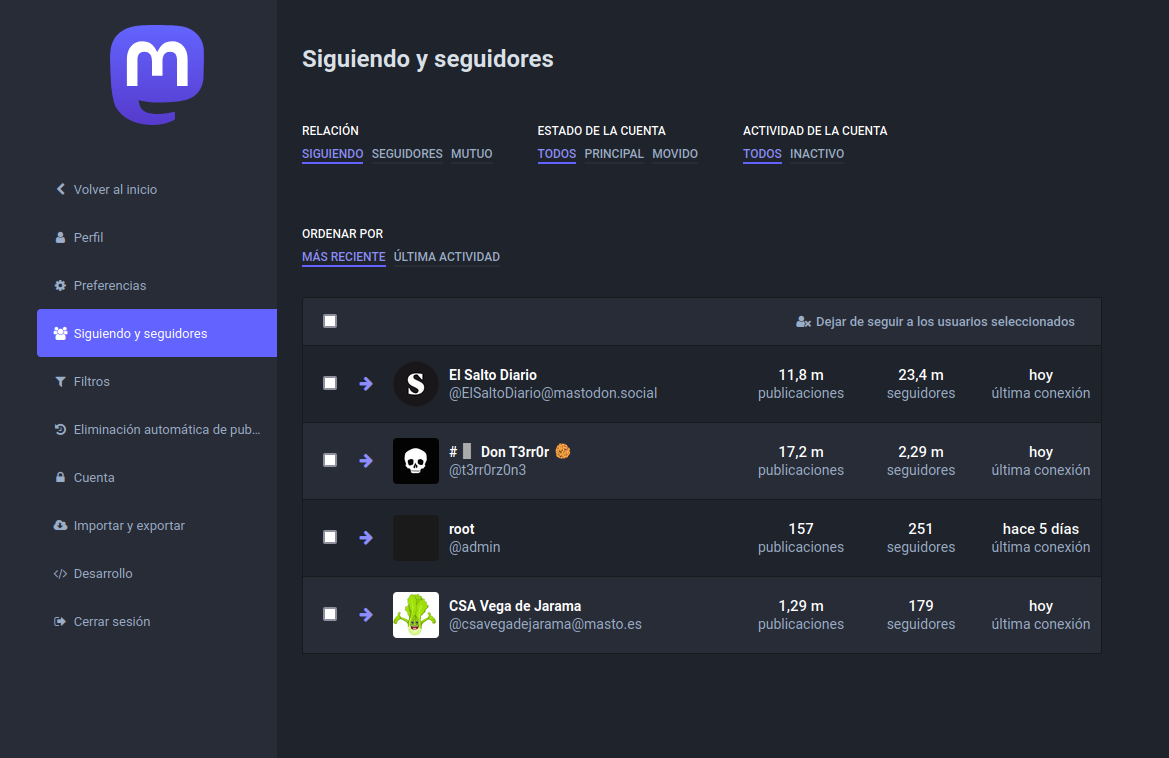Return via Volver al inicio link

click(115, 189)
